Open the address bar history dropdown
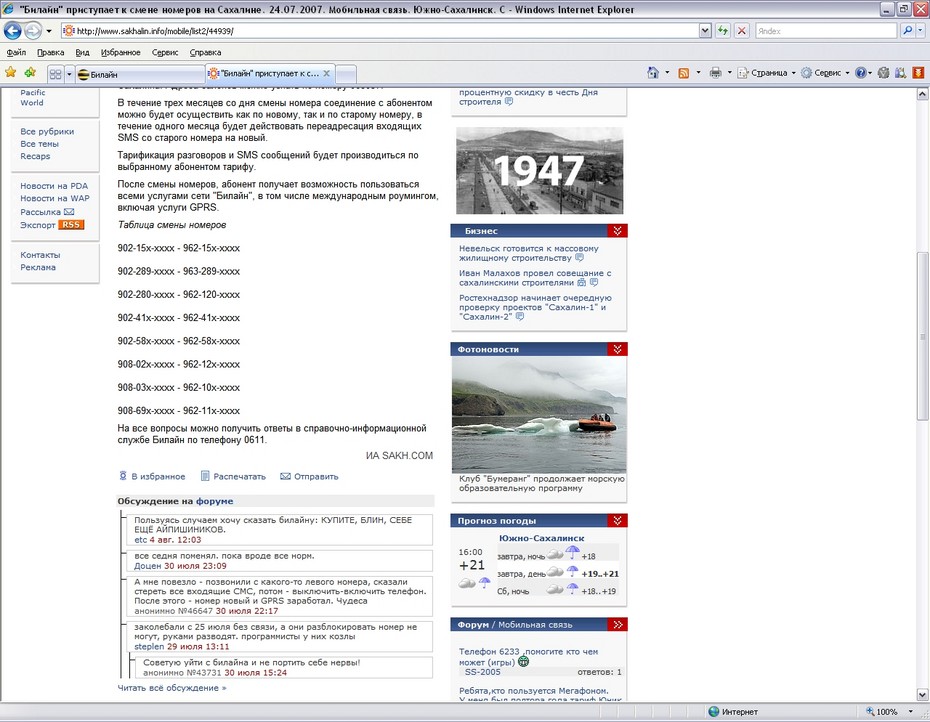 tap(705, 31)
